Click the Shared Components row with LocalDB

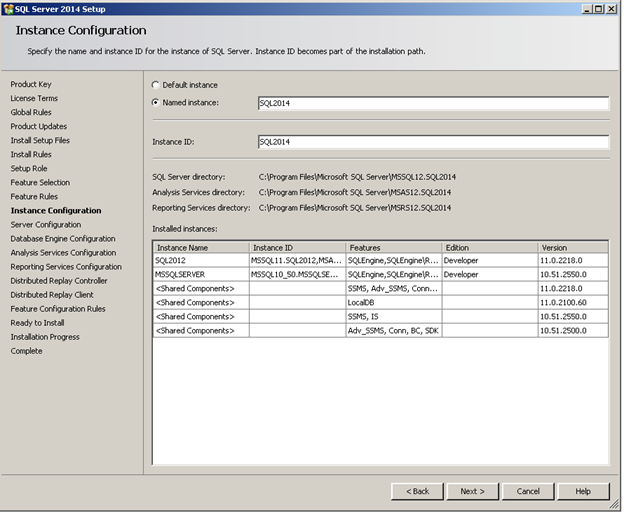click(x=381, y=302)
